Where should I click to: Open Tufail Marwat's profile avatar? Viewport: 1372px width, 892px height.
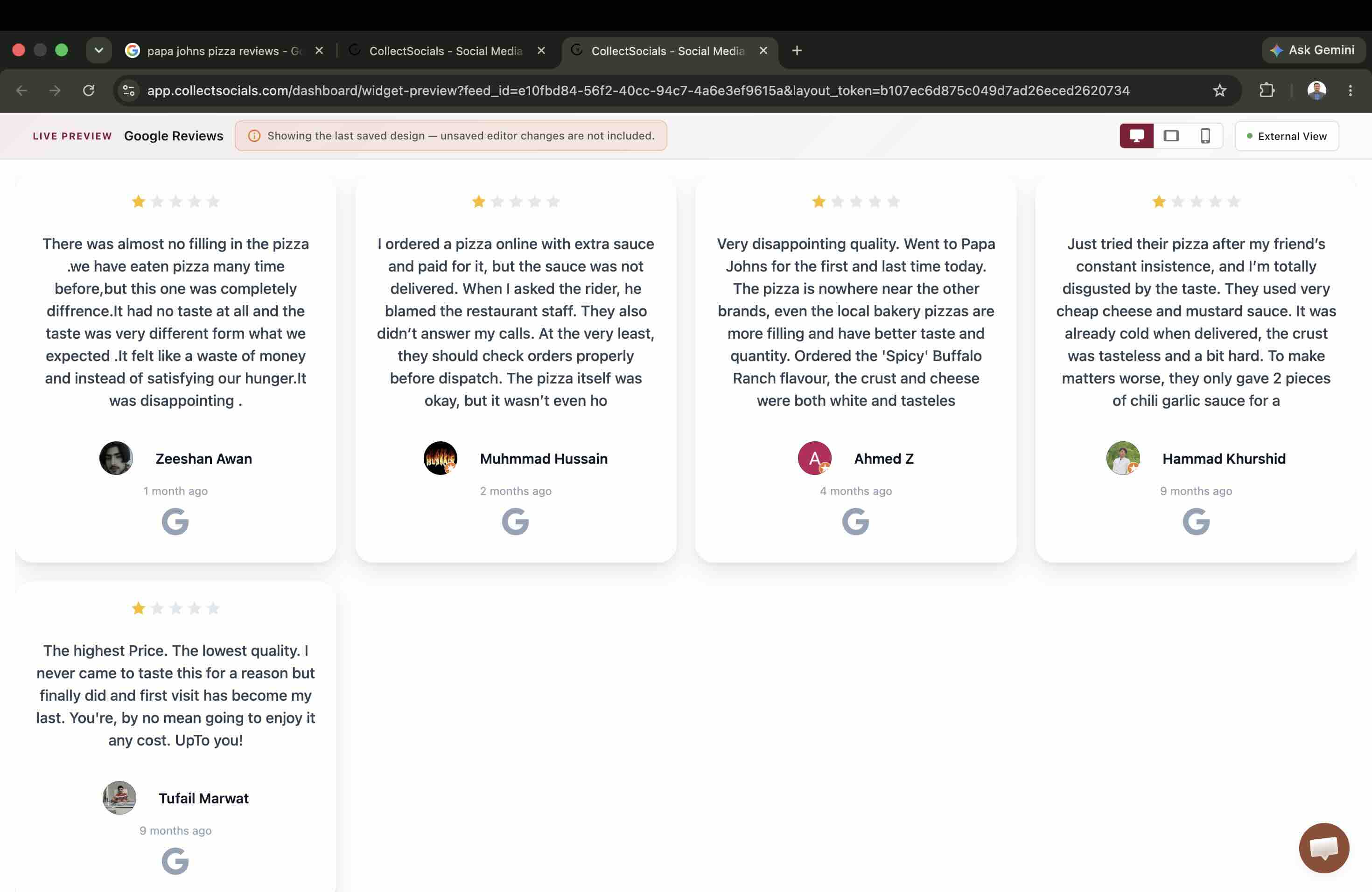click(x=119, y=797)
